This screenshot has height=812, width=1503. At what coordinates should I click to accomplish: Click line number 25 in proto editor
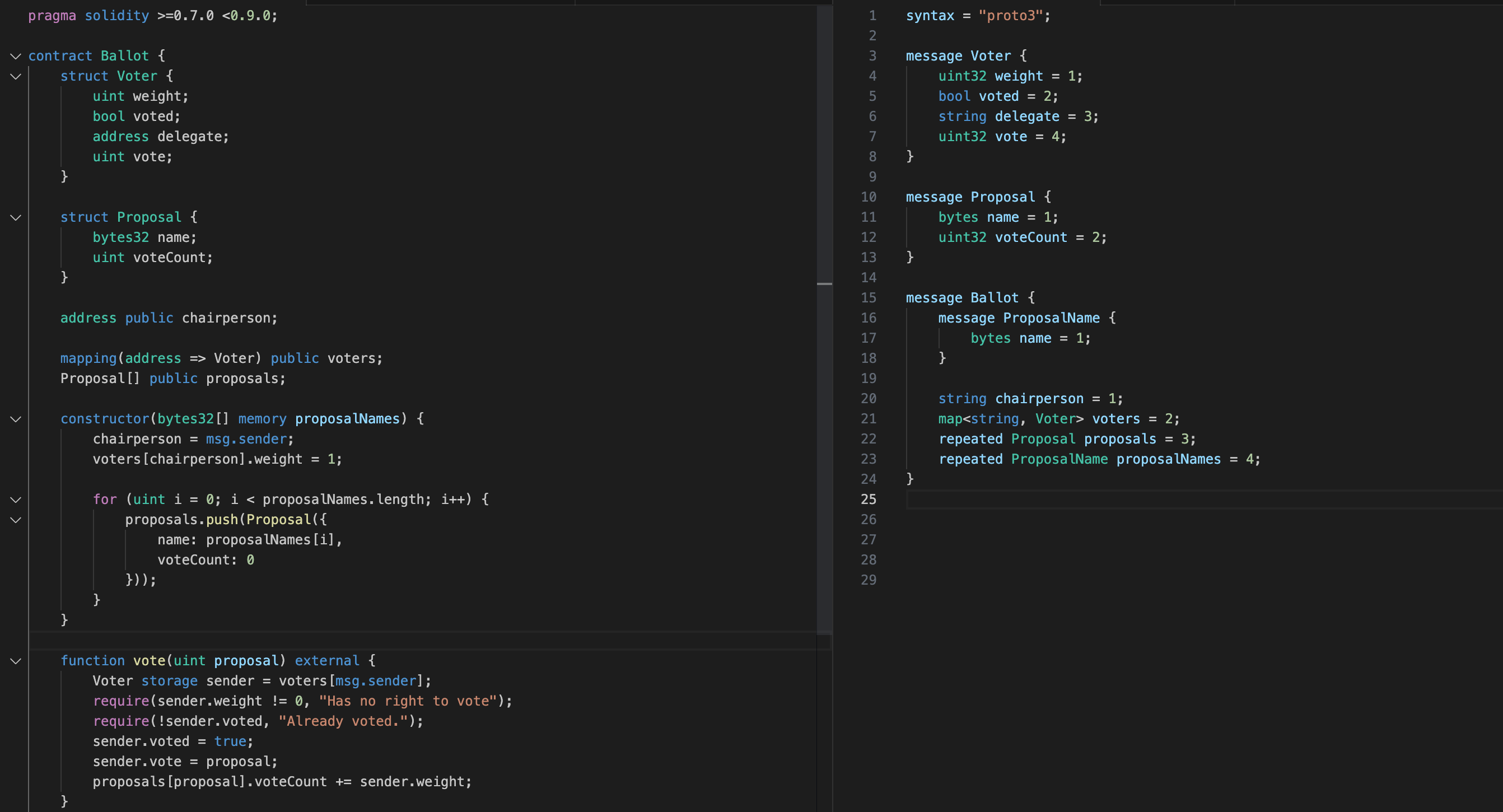tap(868, 500)
